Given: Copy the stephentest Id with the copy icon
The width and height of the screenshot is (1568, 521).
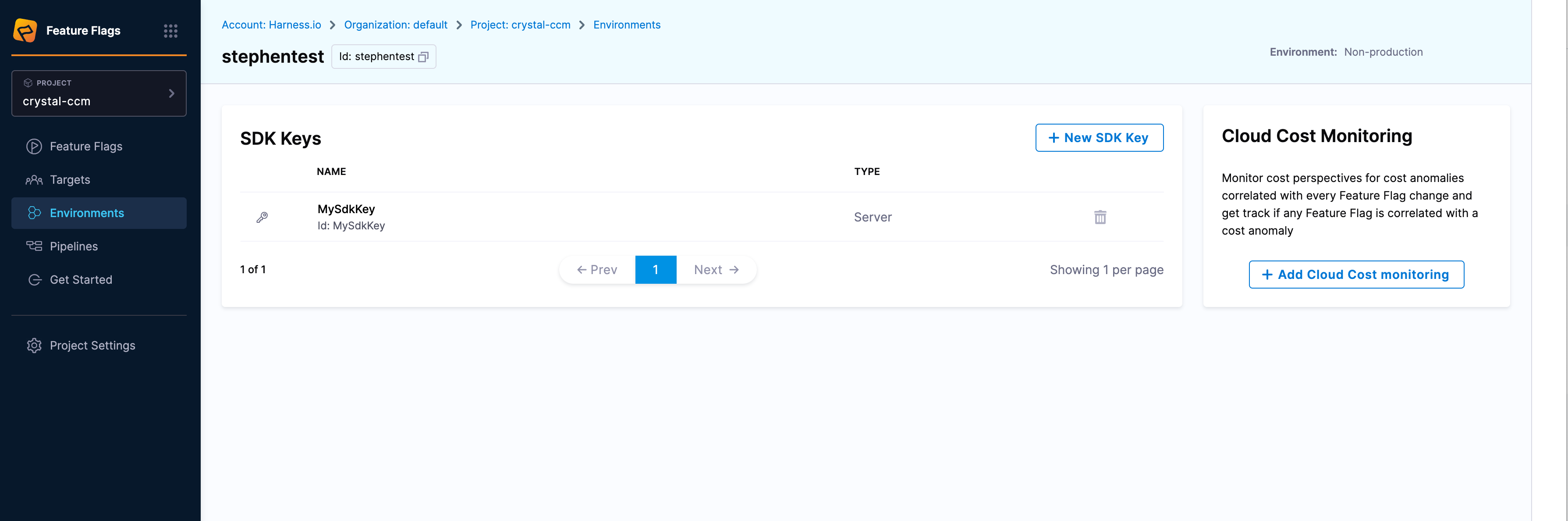Looking at the screenshot, I should pos(424,56).
